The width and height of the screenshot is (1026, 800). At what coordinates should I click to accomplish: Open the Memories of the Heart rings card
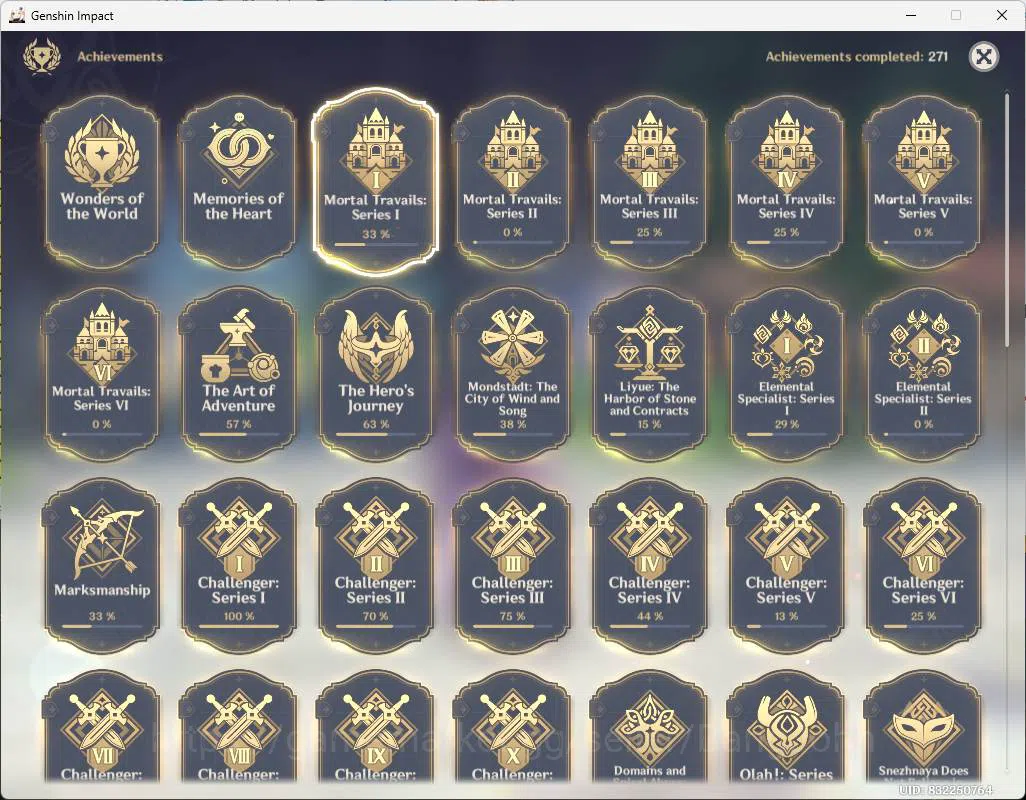tap(238, 181)
